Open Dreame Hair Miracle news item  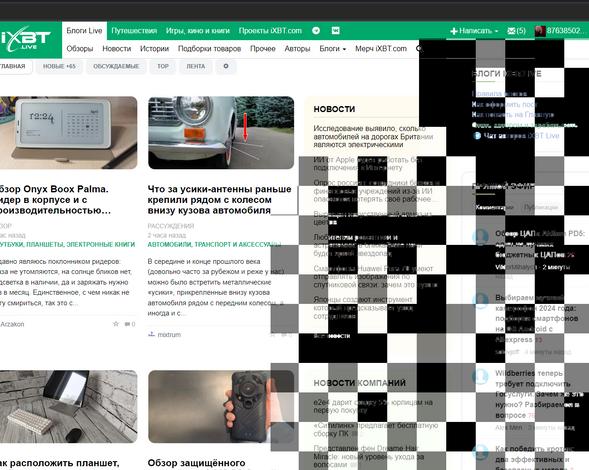pyautogui.click(x=369, y=456)
